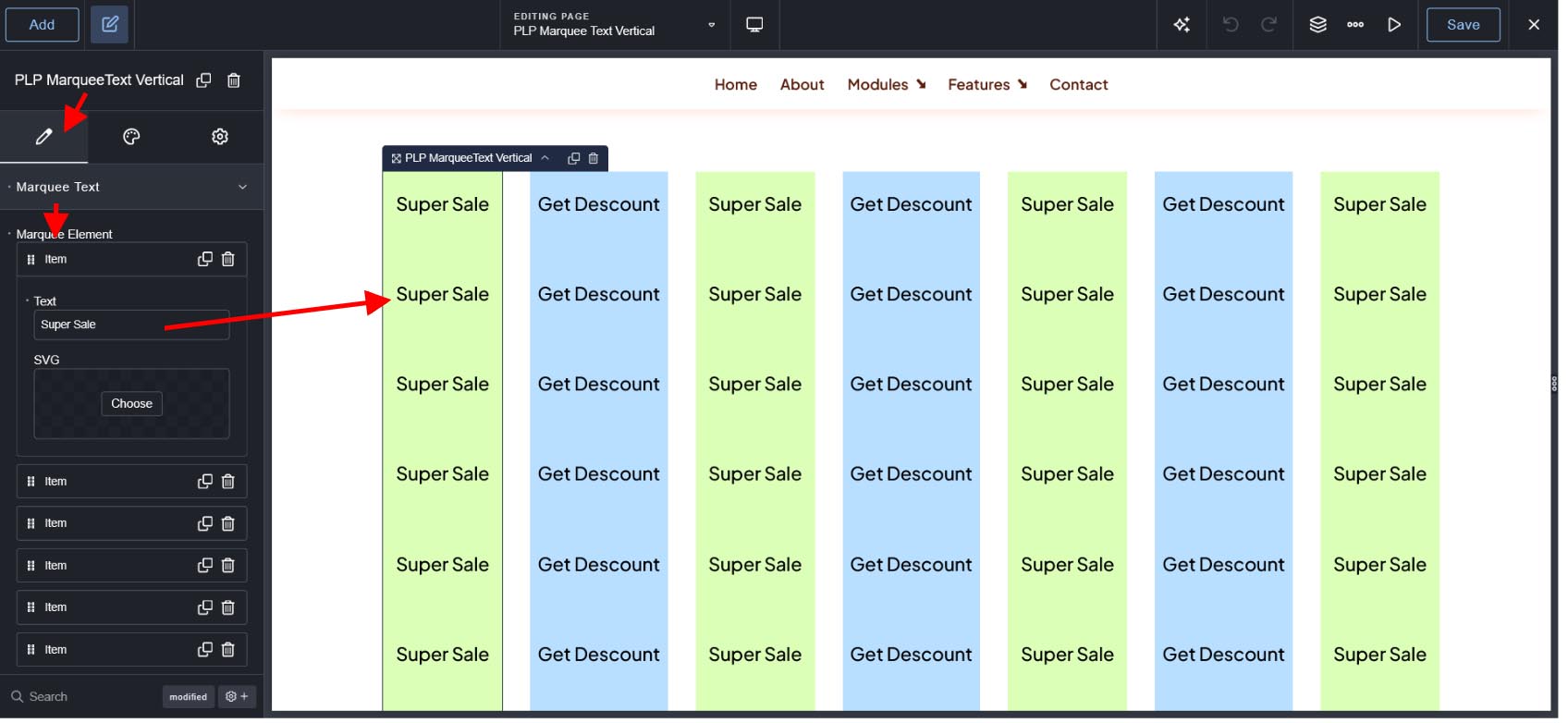The width and height of the screenshot is (1568, 723).
Task: Expand the Modules nav menu
Action: tap(887, 85)
